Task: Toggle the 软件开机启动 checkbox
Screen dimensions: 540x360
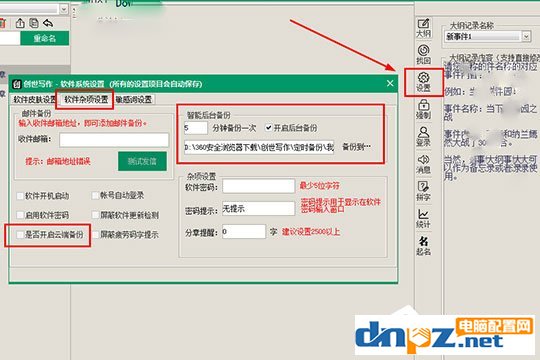Action: (20, 196)
